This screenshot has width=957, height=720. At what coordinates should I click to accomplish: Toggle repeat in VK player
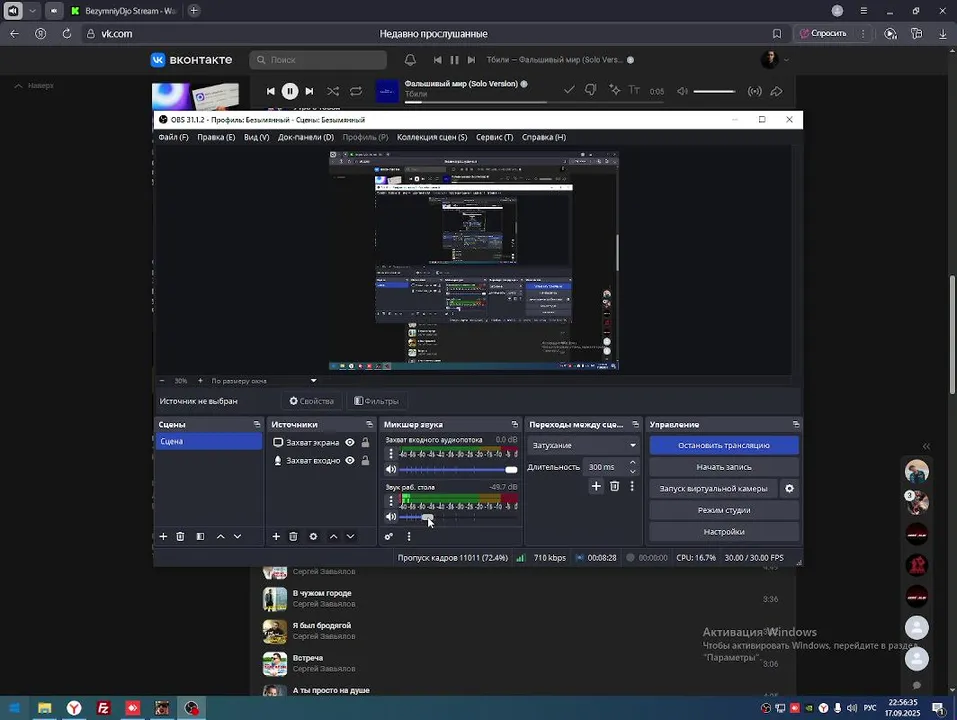click(356, 91)
